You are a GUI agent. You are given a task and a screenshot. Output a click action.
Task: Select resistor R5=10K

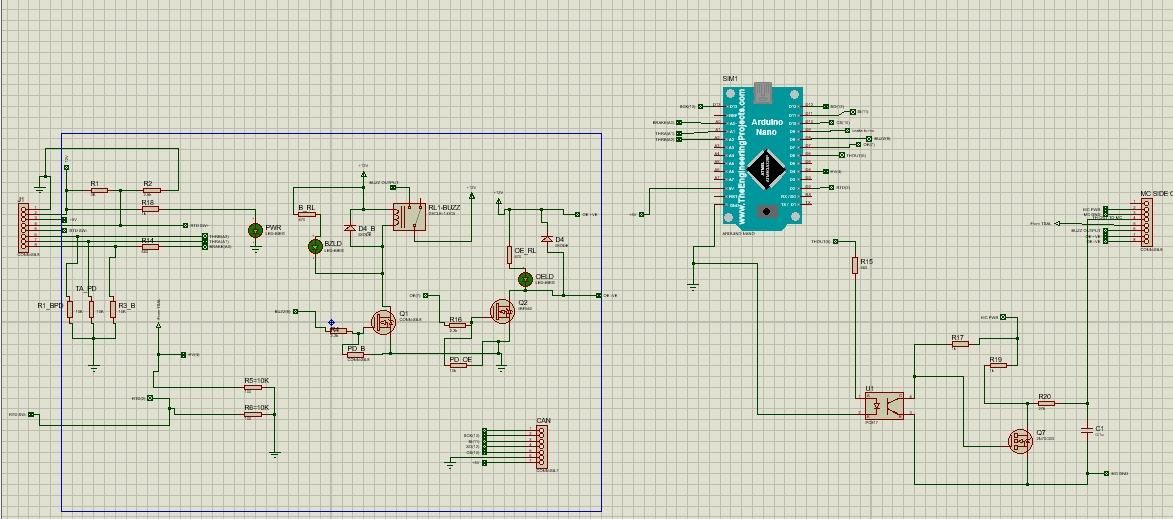[253, 387]
